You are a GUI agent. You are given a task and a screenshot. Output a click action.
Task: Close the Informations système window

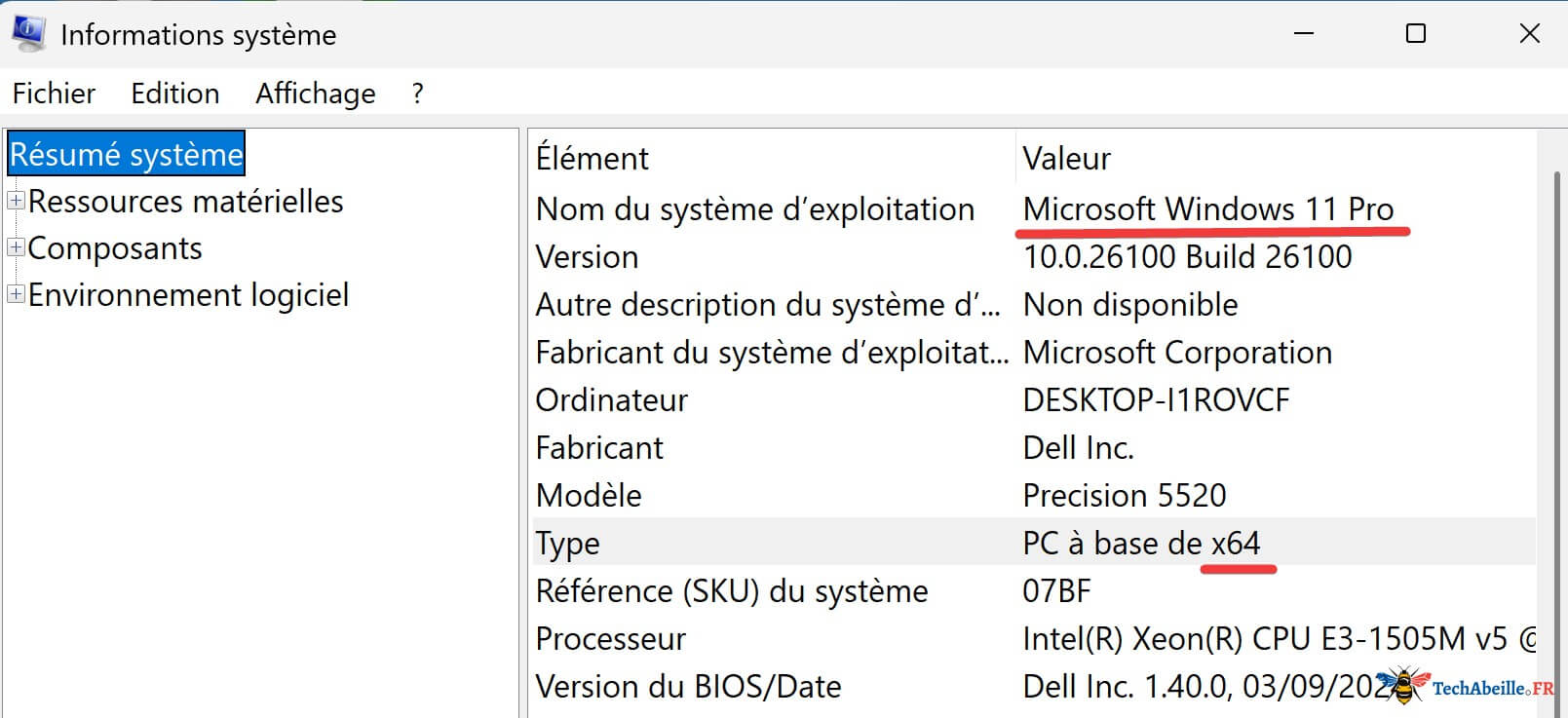[x=1530, y=33]
